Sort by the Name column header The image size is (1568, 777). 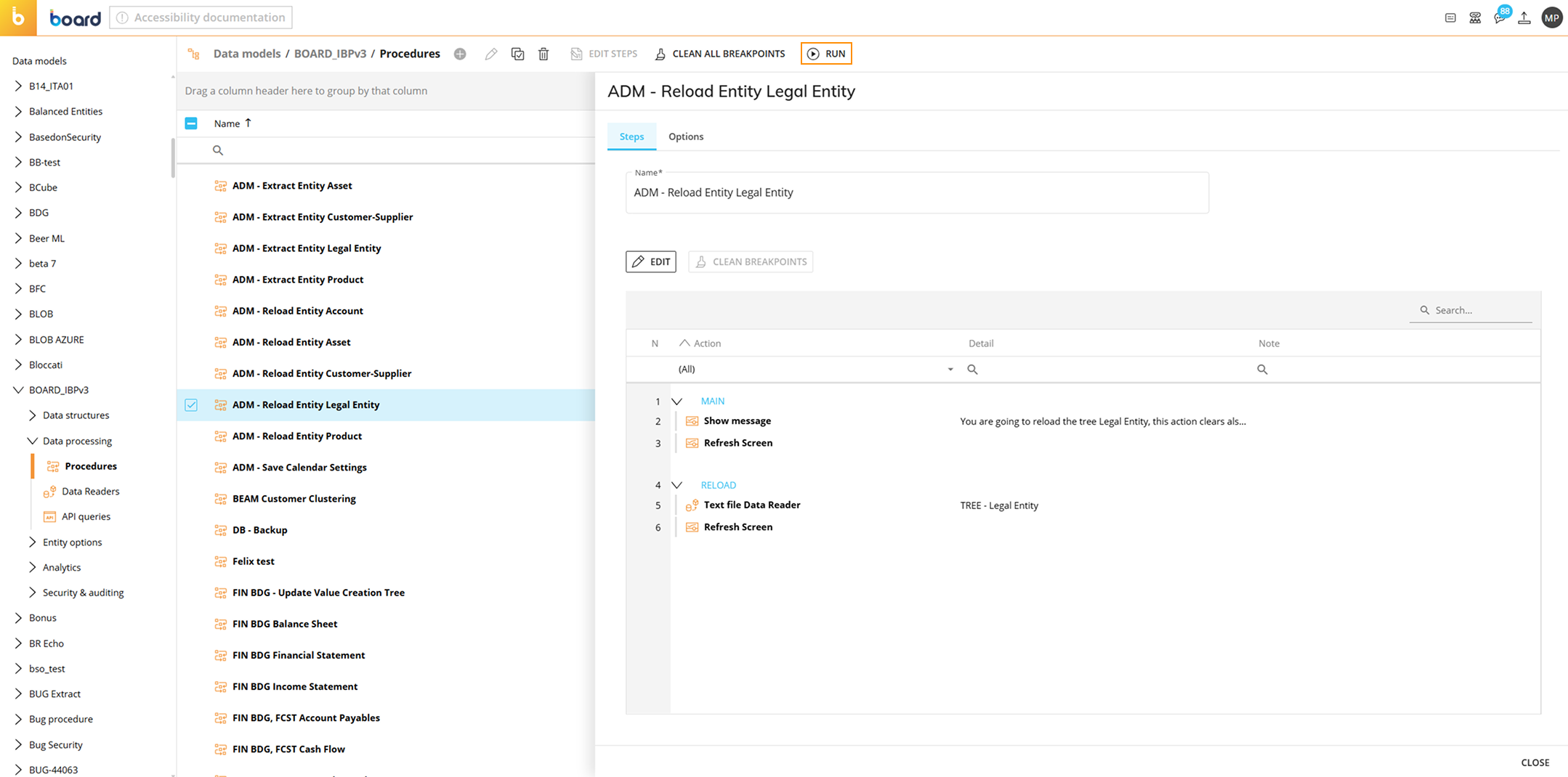(233, 123)
